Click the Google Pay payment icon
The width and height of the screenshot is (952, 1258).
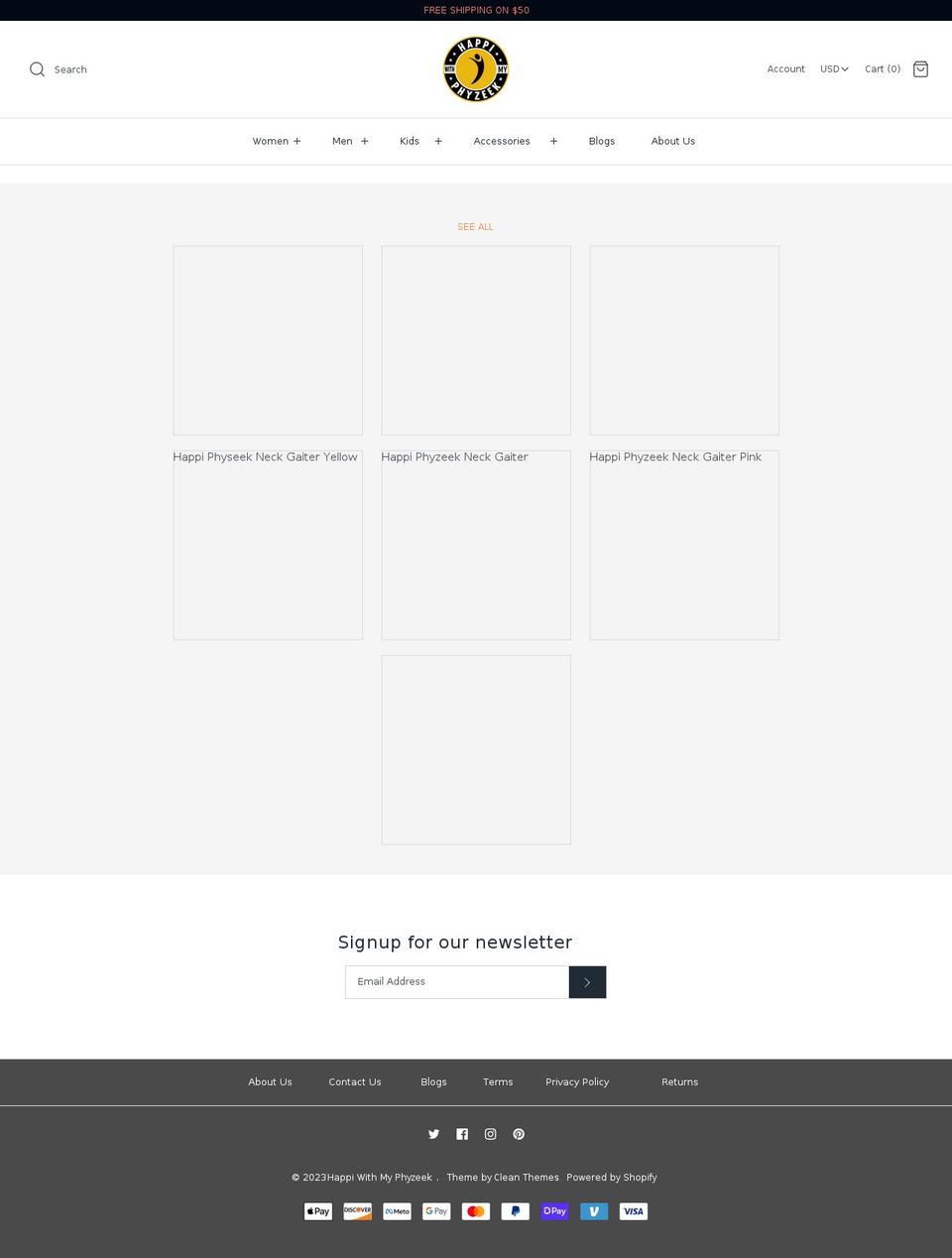click(436, 1211)
